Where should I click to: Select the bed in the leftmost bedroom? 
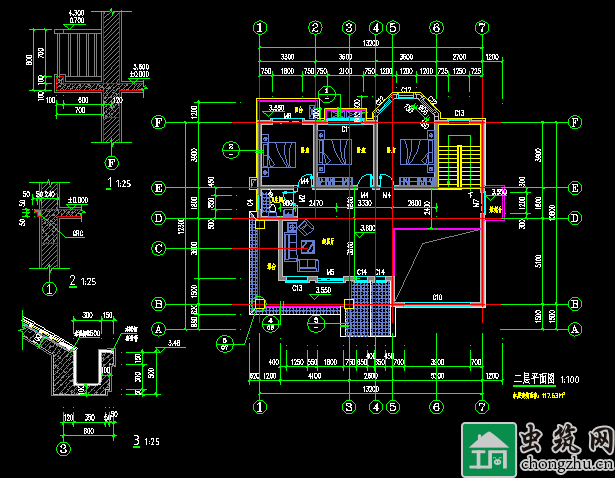[279, 156]
